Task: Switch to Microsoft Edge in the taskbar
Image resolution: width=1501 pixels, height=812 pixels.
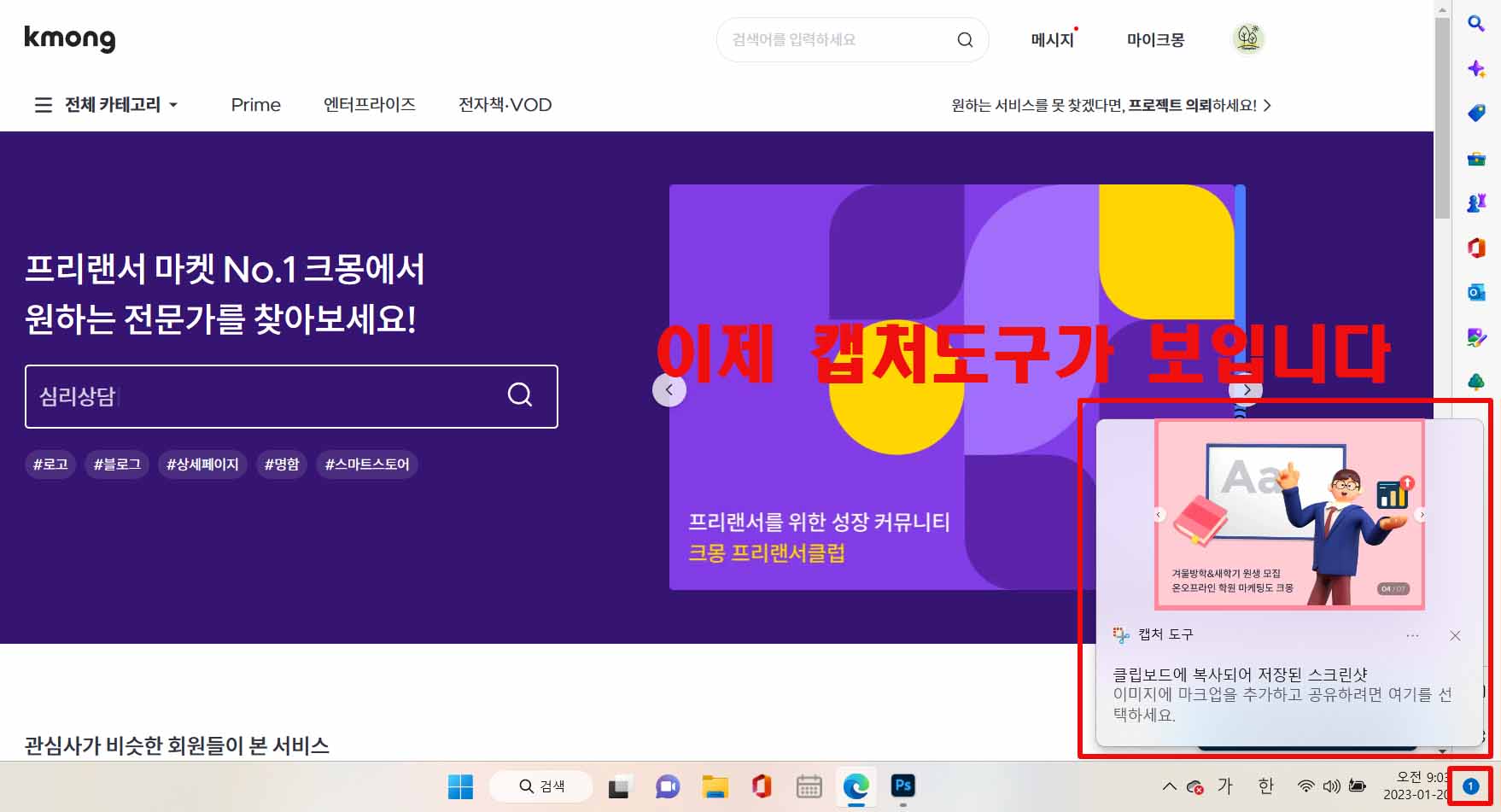Action: tap(856, 786)
